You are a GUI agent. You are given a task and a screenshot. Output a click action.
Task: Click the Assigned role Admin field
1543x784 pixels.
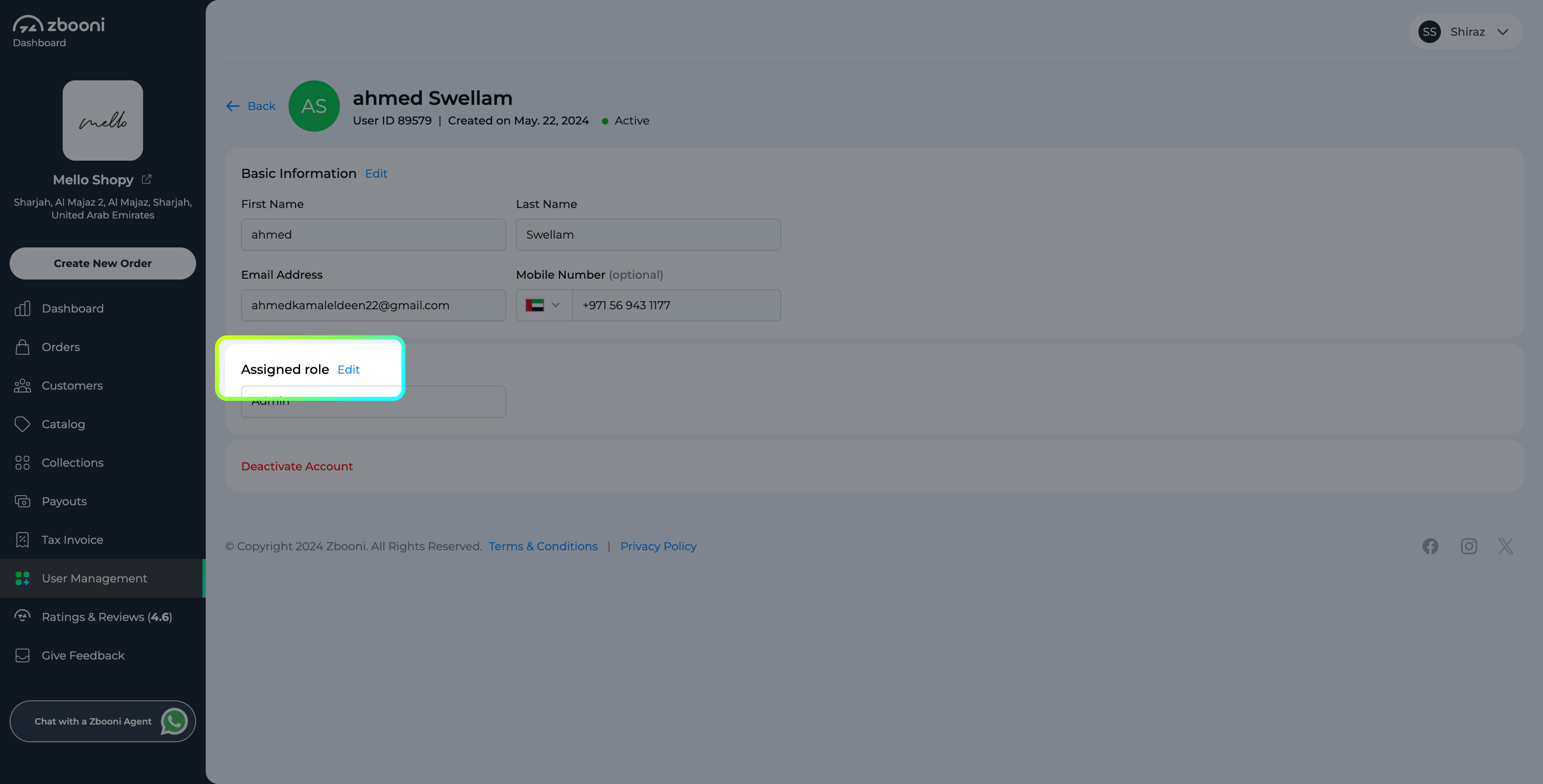pos(373,401)
